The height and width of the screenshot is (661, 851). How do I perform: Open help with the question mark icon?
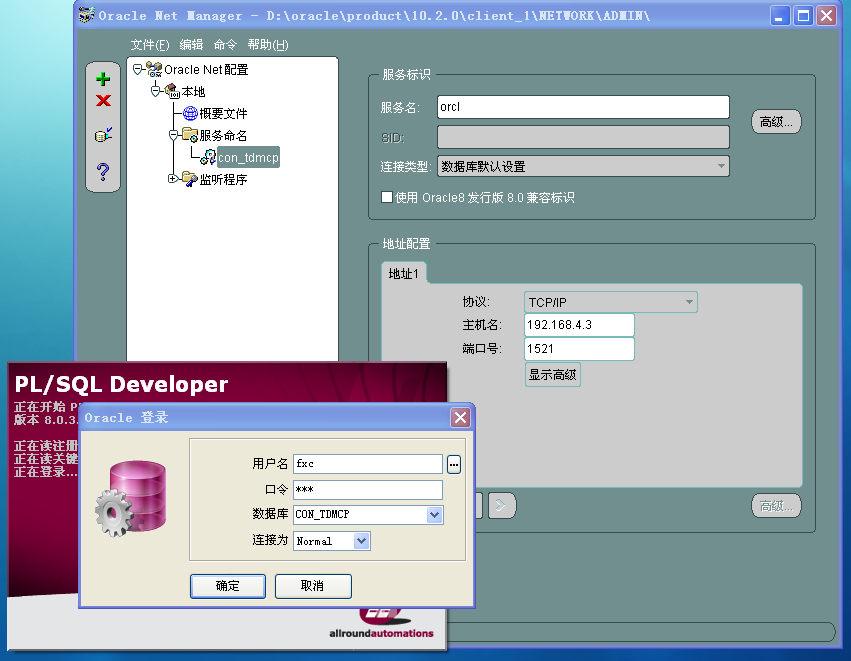tap(103, 171)
